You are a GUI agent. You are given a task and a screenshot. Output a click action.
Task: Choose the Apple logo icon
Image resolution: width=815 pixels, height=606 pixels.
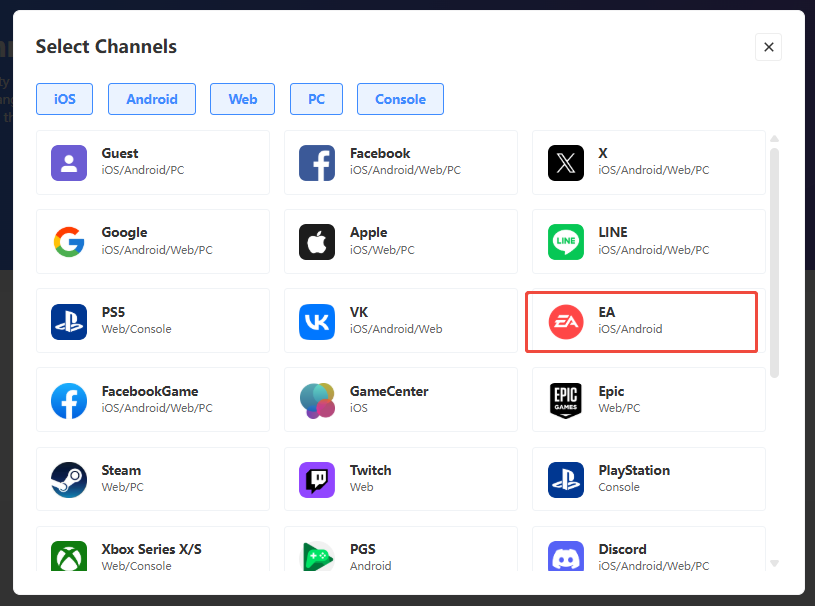click(x=317, y=242)
